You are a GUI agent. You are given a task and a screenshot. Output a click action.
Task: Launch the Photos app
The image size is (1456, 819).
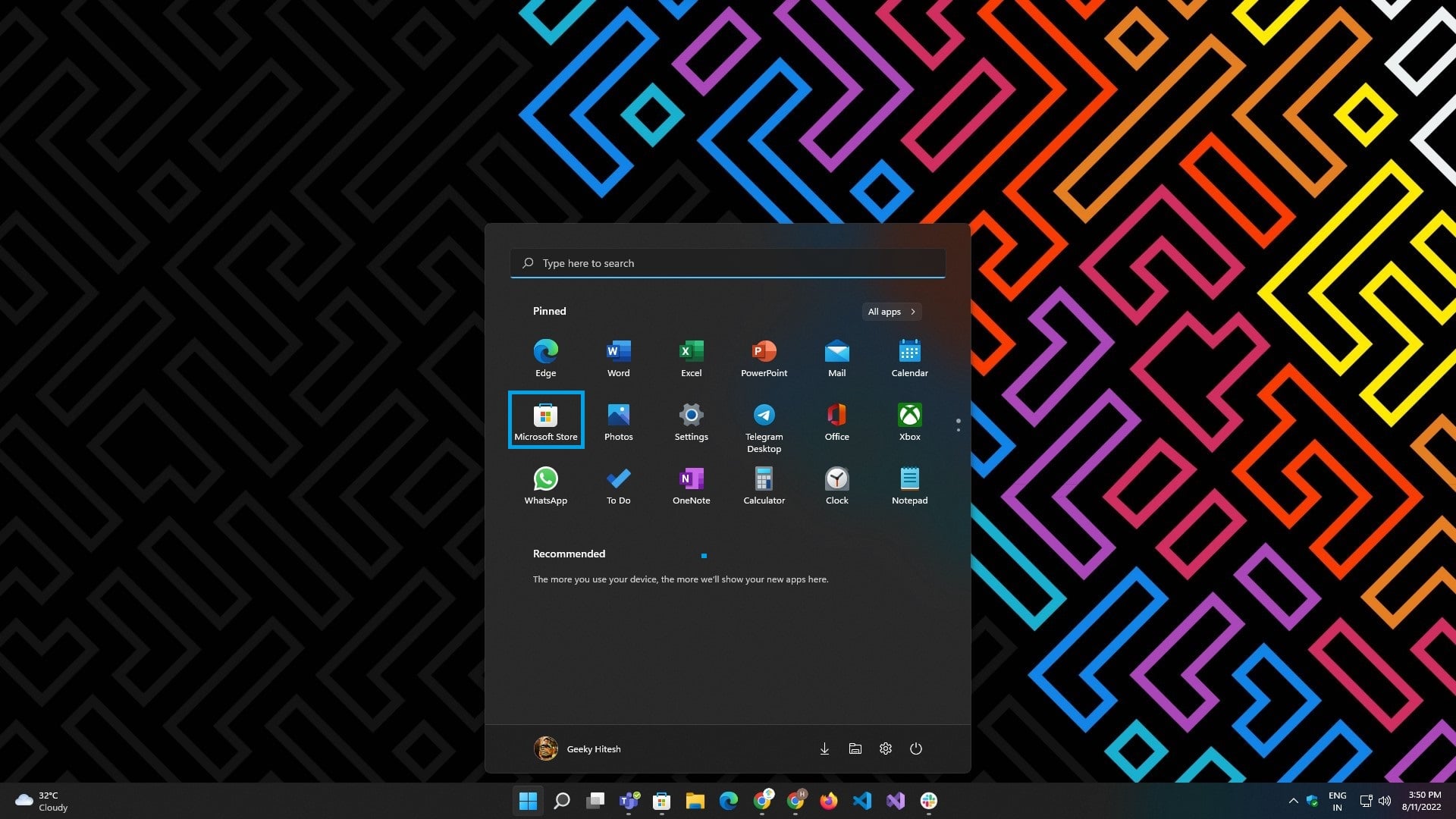618,422
